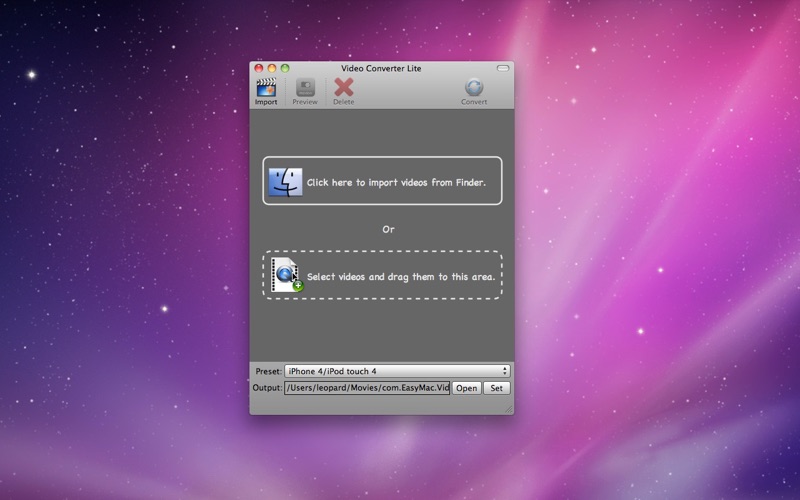Click the 'Output:' label
800x500 pixels.
click(267, 388)
